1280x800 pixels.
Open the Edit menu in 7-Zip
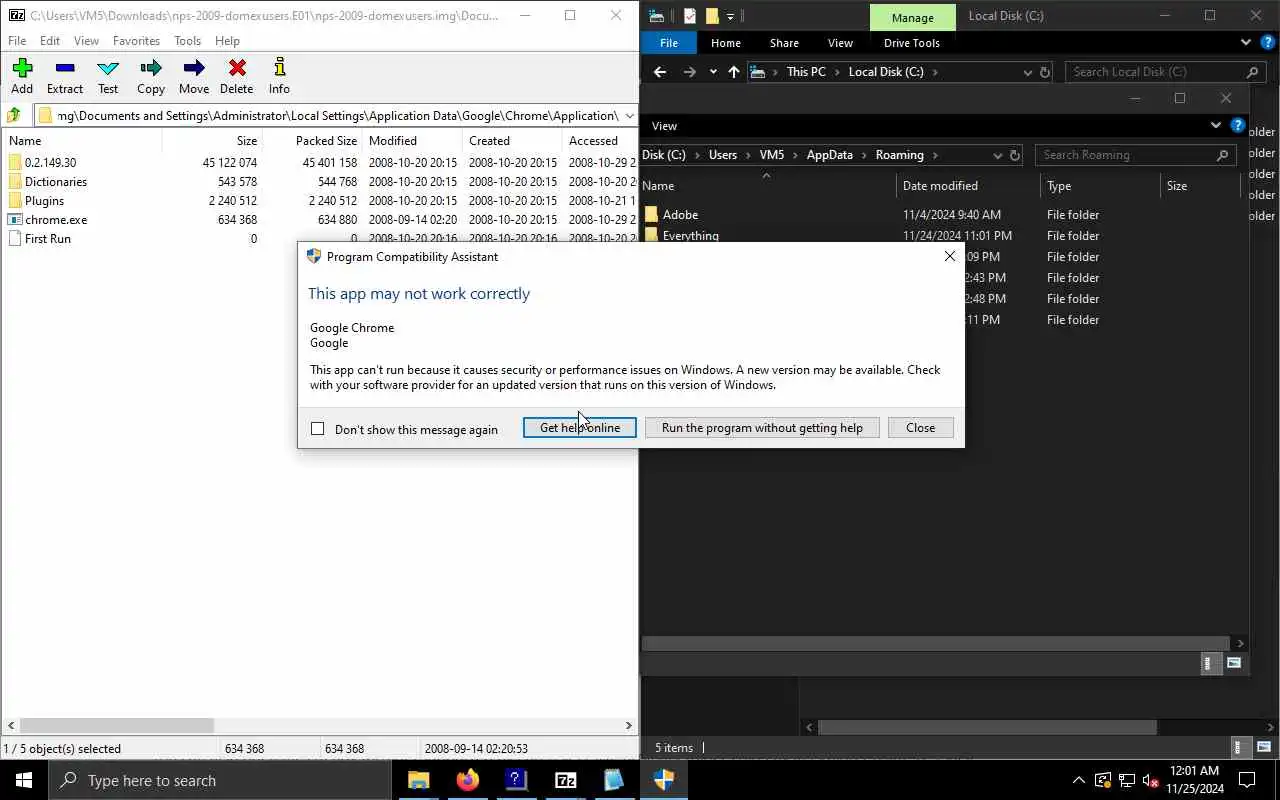pos(50,41)
